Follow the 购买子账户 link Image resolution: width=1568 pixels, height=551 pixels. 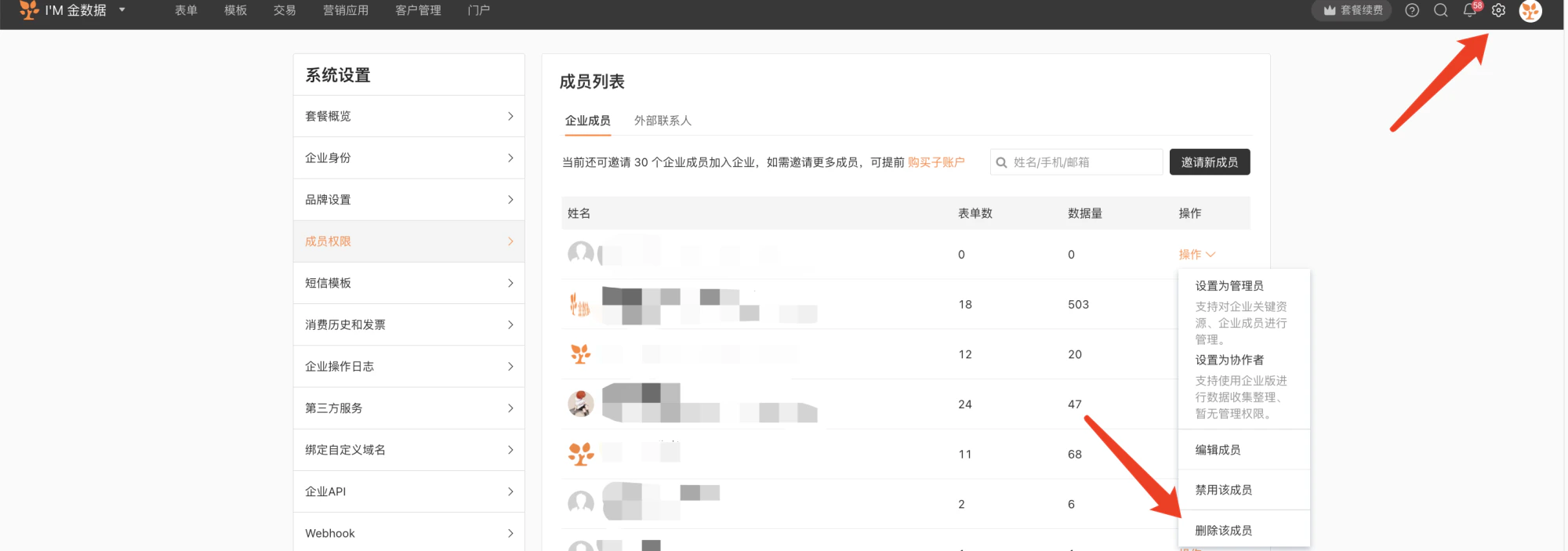coord(936,162)
